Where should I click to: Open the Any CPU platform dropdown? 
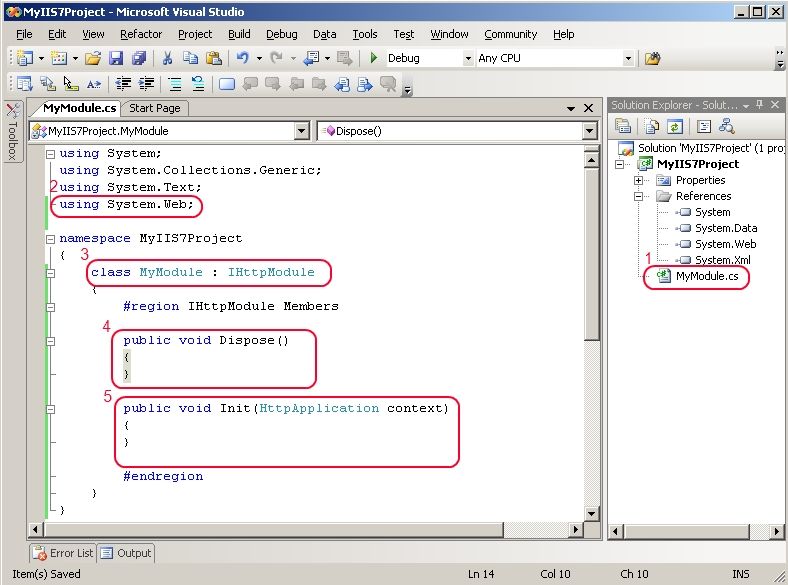coord(628,59)
